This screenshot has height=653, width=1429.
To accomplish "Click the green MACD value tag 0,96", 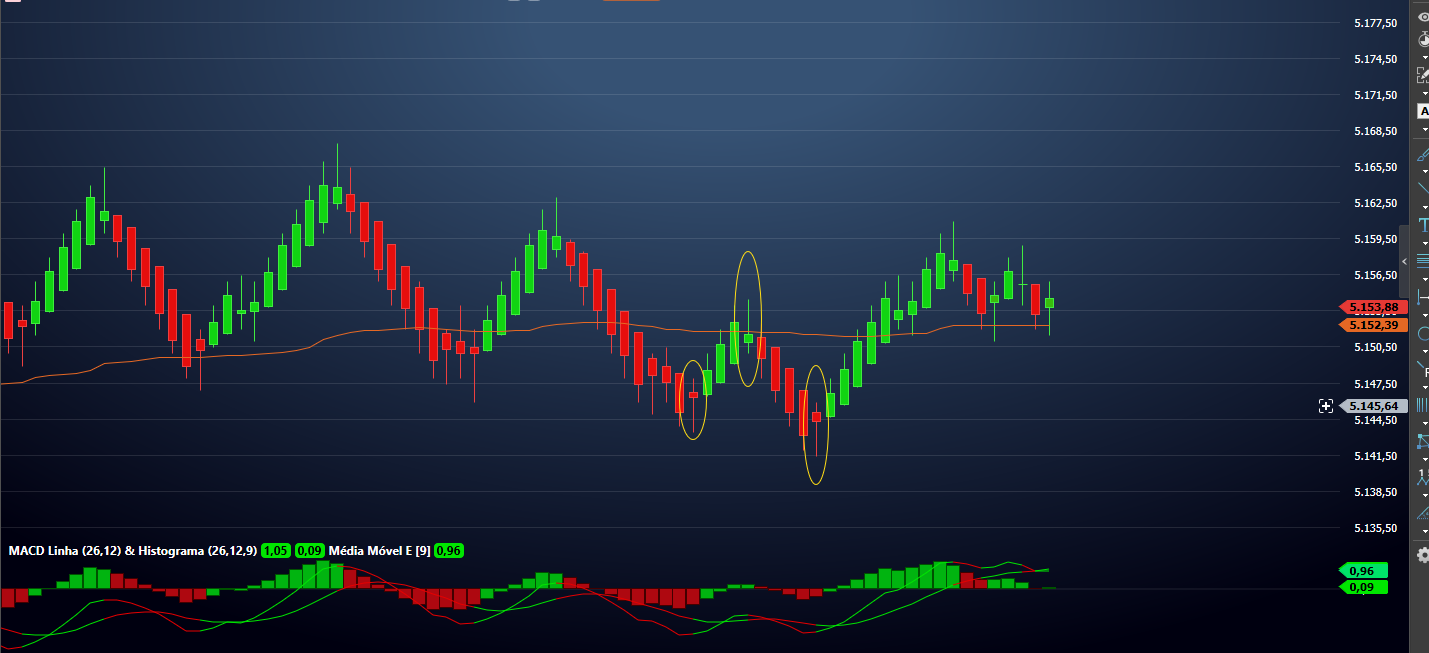I will tap(1363, 571).
